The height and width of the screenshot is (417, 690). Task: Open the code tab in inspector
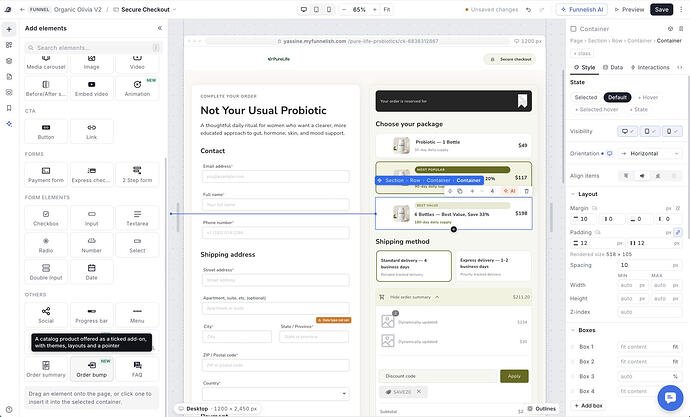pyautogui.click(x=679, y=67)
